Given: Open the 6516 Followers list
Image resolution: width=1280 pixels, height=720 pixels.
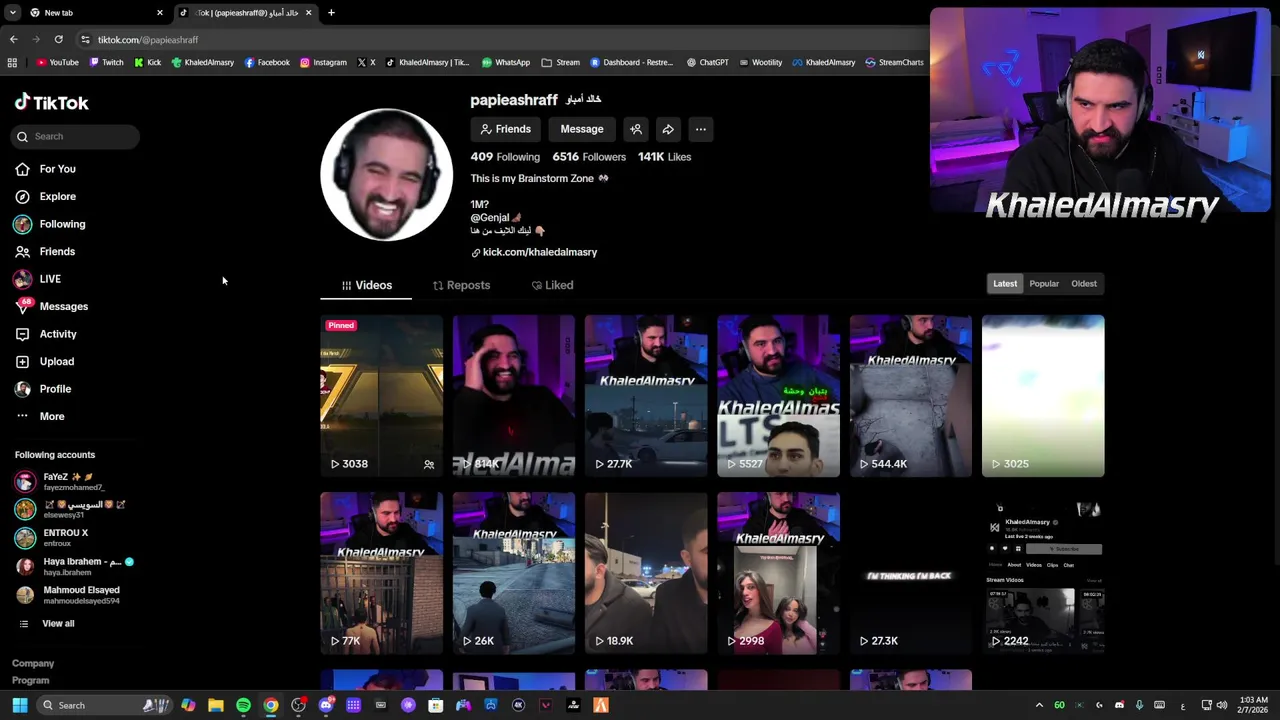Looking at the screenshot, I should pos(589,157).
